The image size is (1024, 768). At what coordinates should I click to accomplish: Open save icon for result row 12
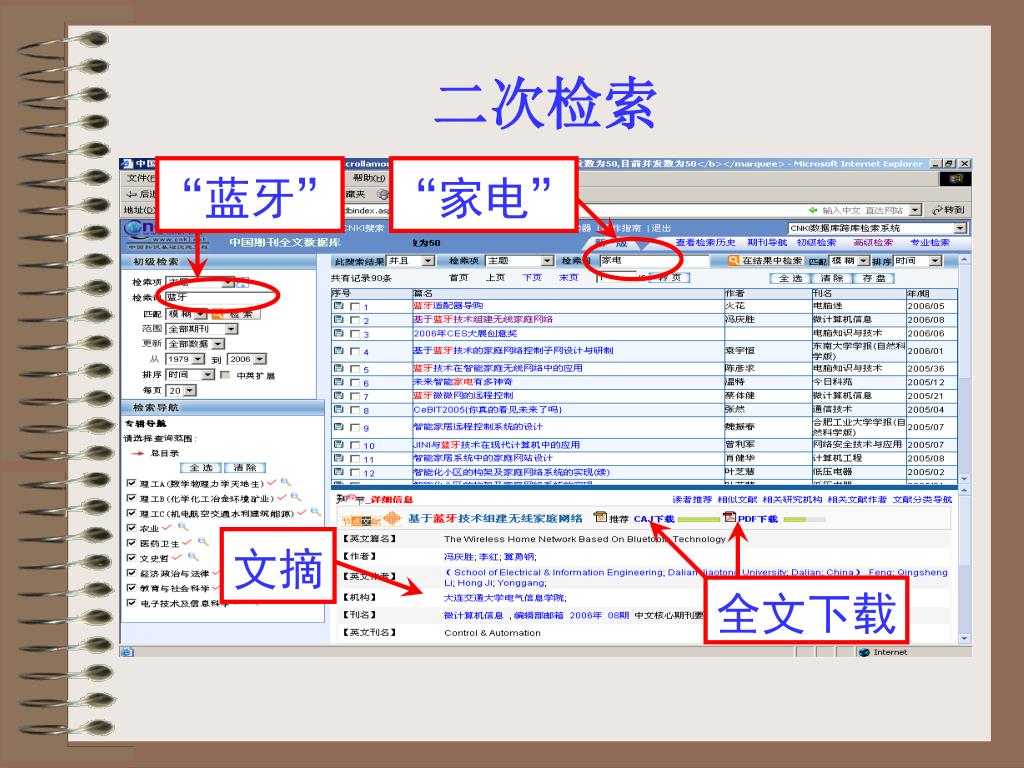pos(338,472)
